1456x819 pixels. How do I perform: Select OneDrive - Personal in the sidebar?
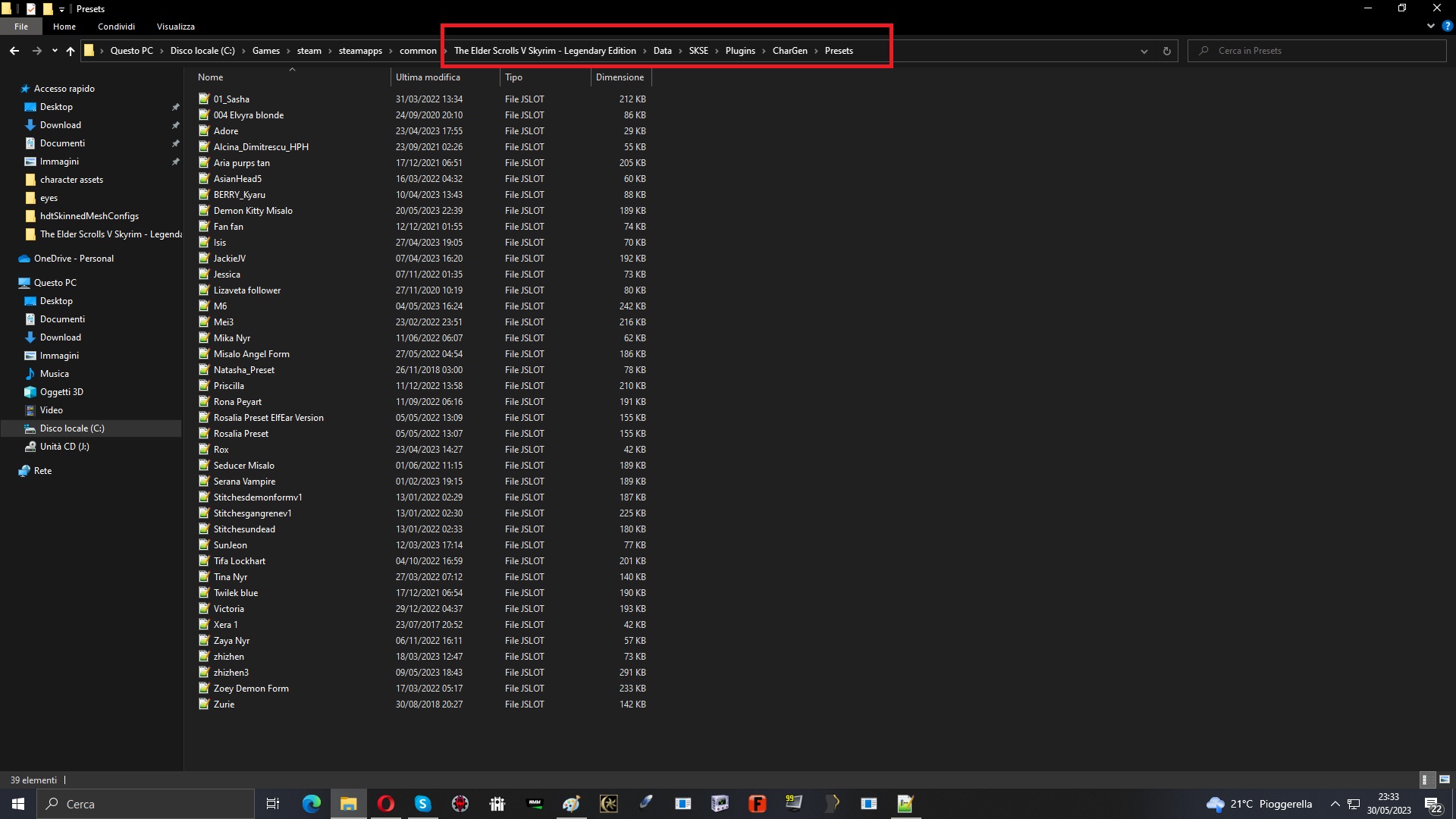(x=74, y=259)
